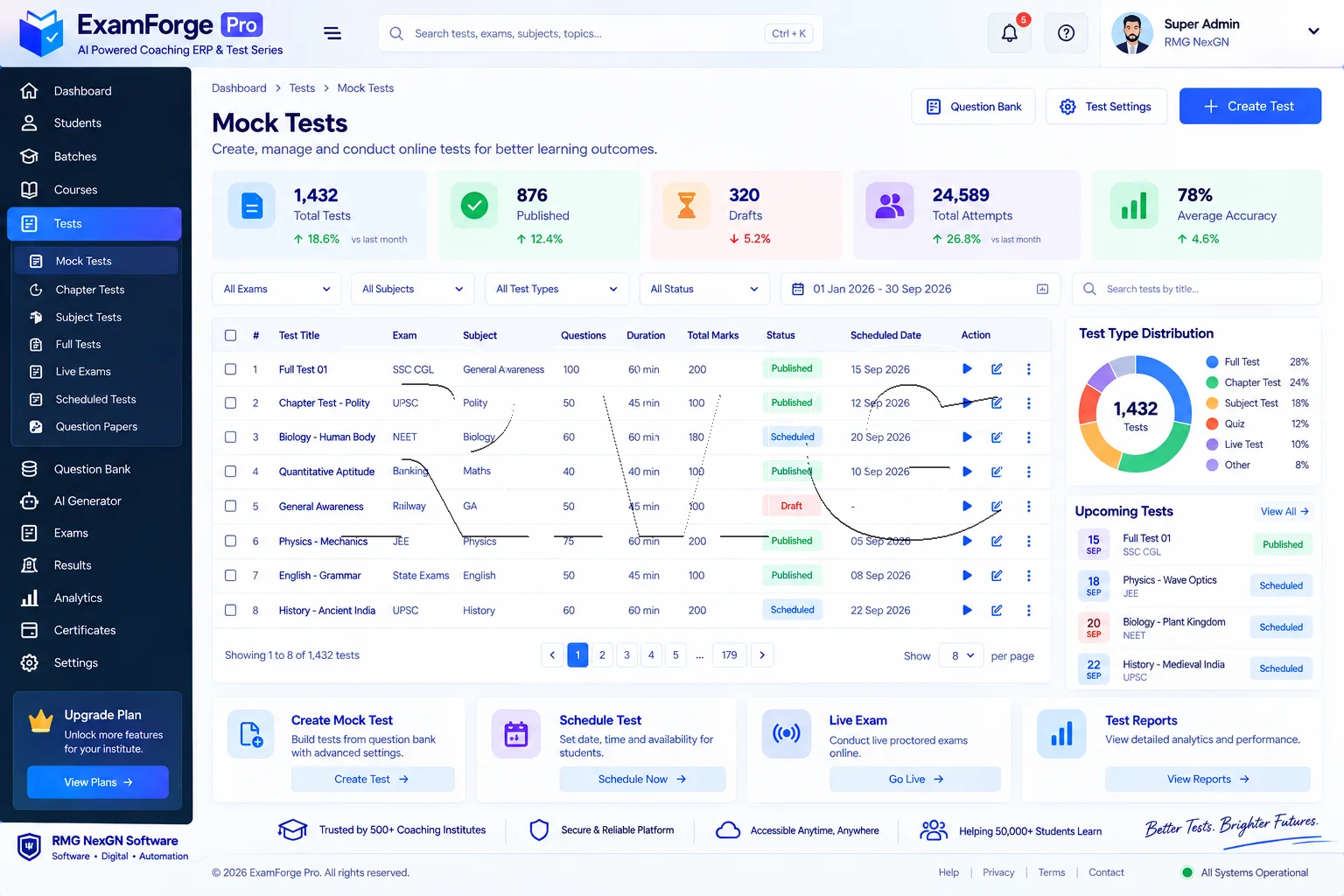Screen dimensions: 1344x896
Task: Click View Plans in Upgrade Plan card
Action: 98,782
